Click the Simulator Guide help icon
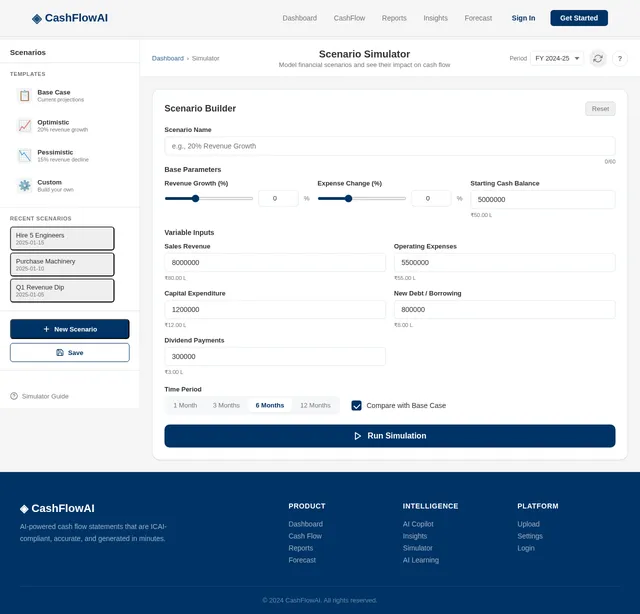 point(14,396)
